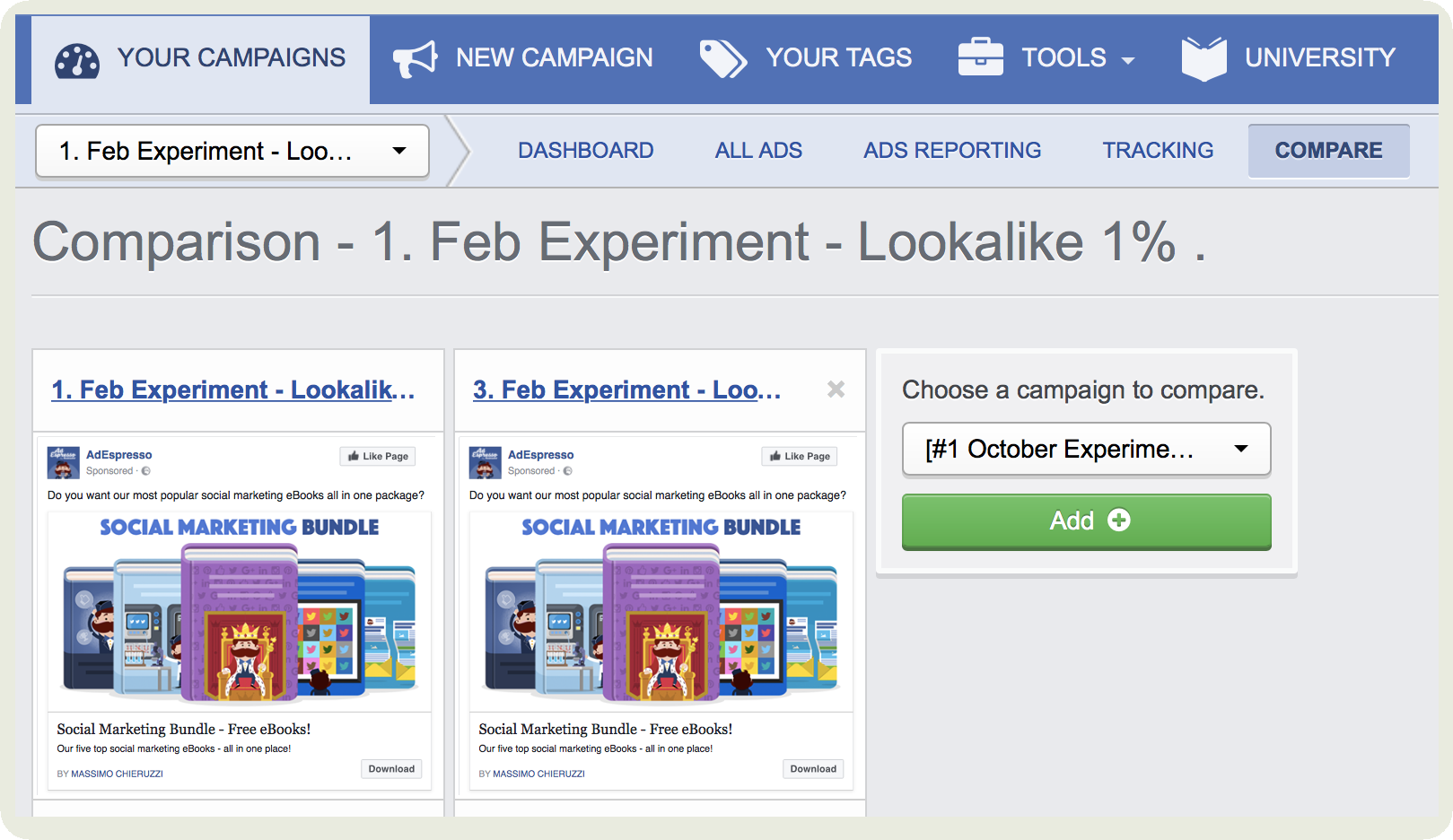This screenshot has width=1453, height=840.
Task: Select the All Ads tab
Action: pos(758,151)
